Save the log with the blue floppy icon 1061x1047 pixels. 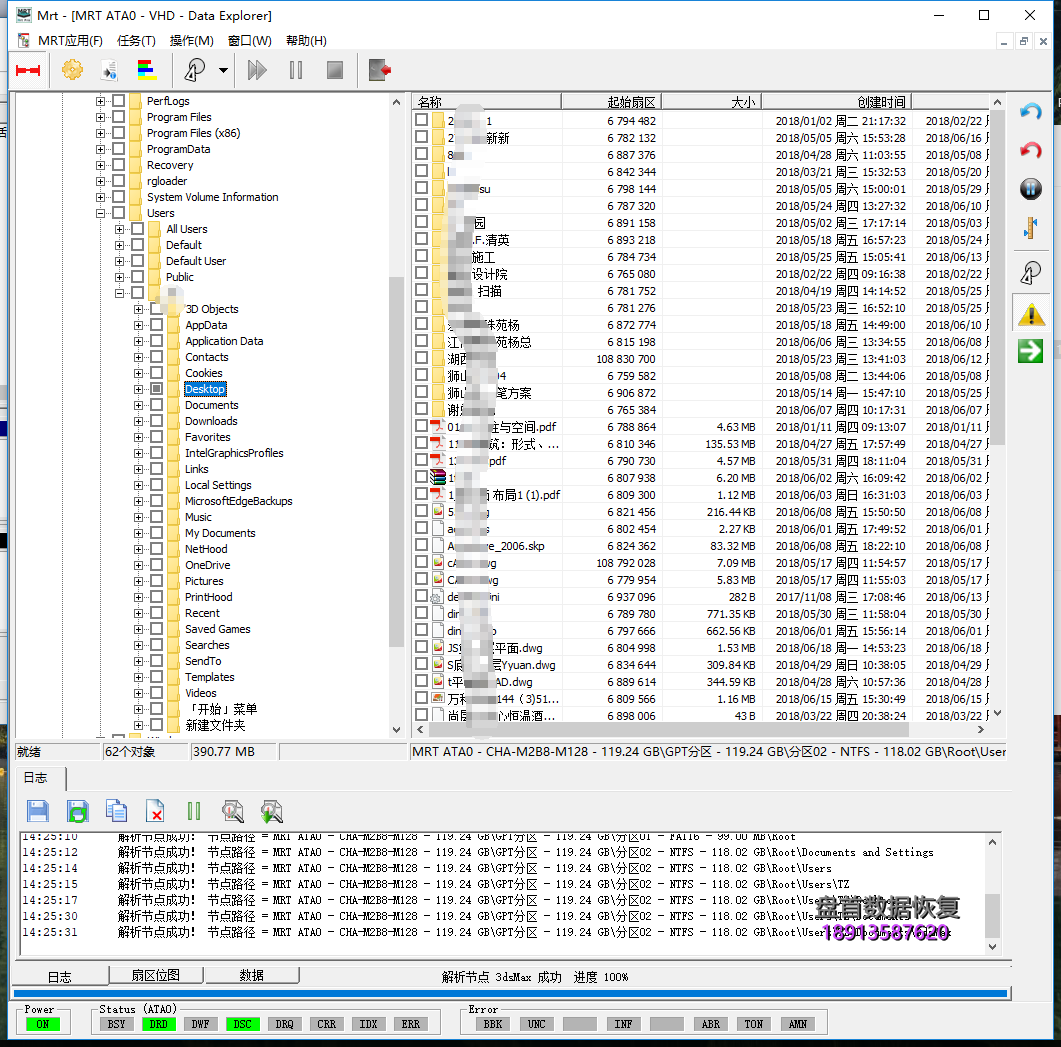38,811
